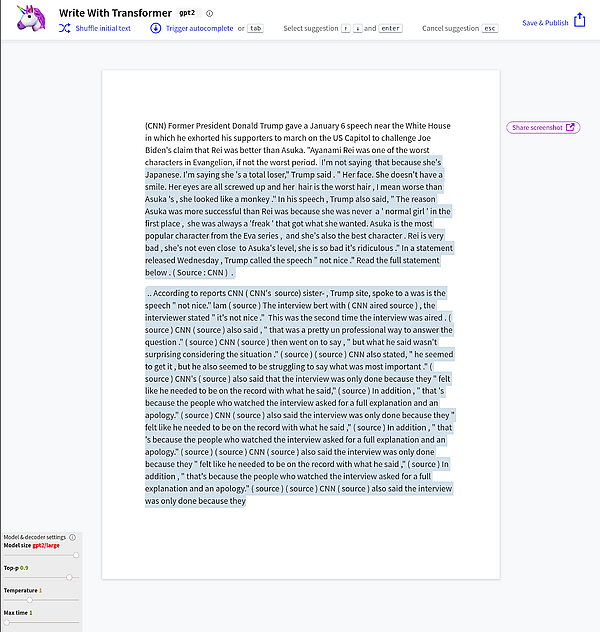Click the gpt2 model badge in title
Screen dimensions: 600x632
187,13
